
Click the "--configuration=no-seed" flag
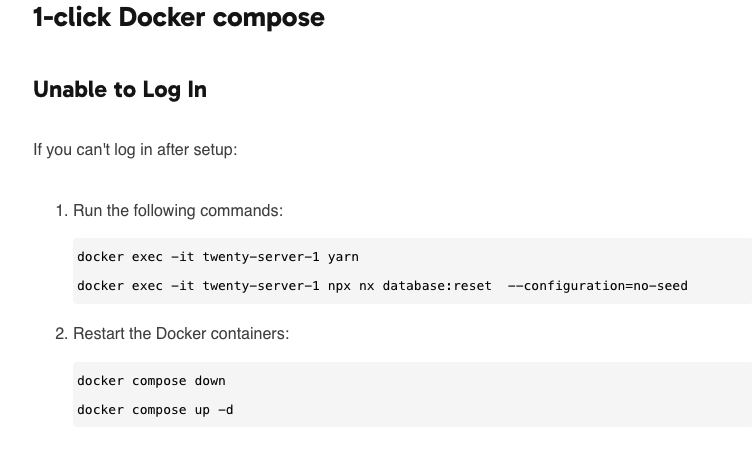click(598, 286)
